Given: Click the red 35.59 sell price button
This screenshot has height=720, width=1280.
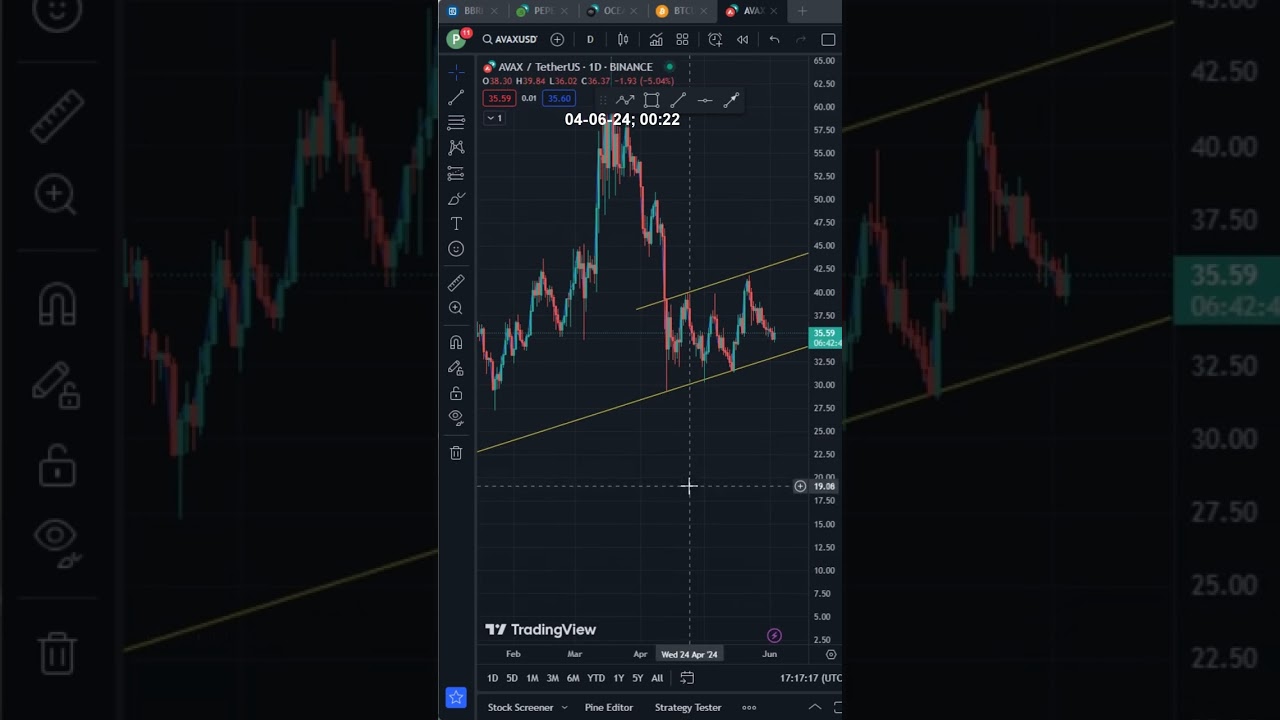Looking at the screenshot, I should pos(499,98).
